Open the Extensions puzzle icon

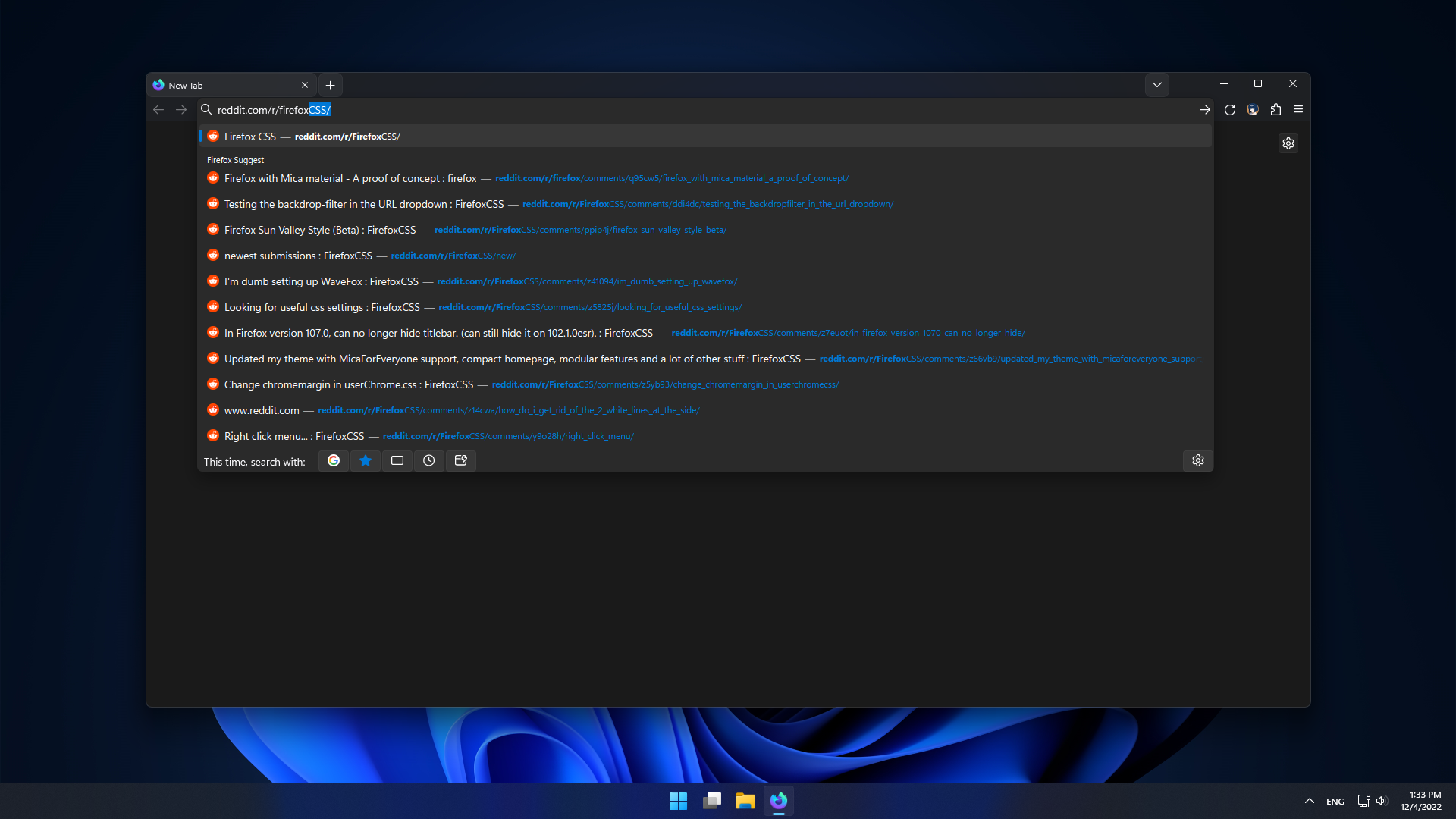coord(1276,110)
